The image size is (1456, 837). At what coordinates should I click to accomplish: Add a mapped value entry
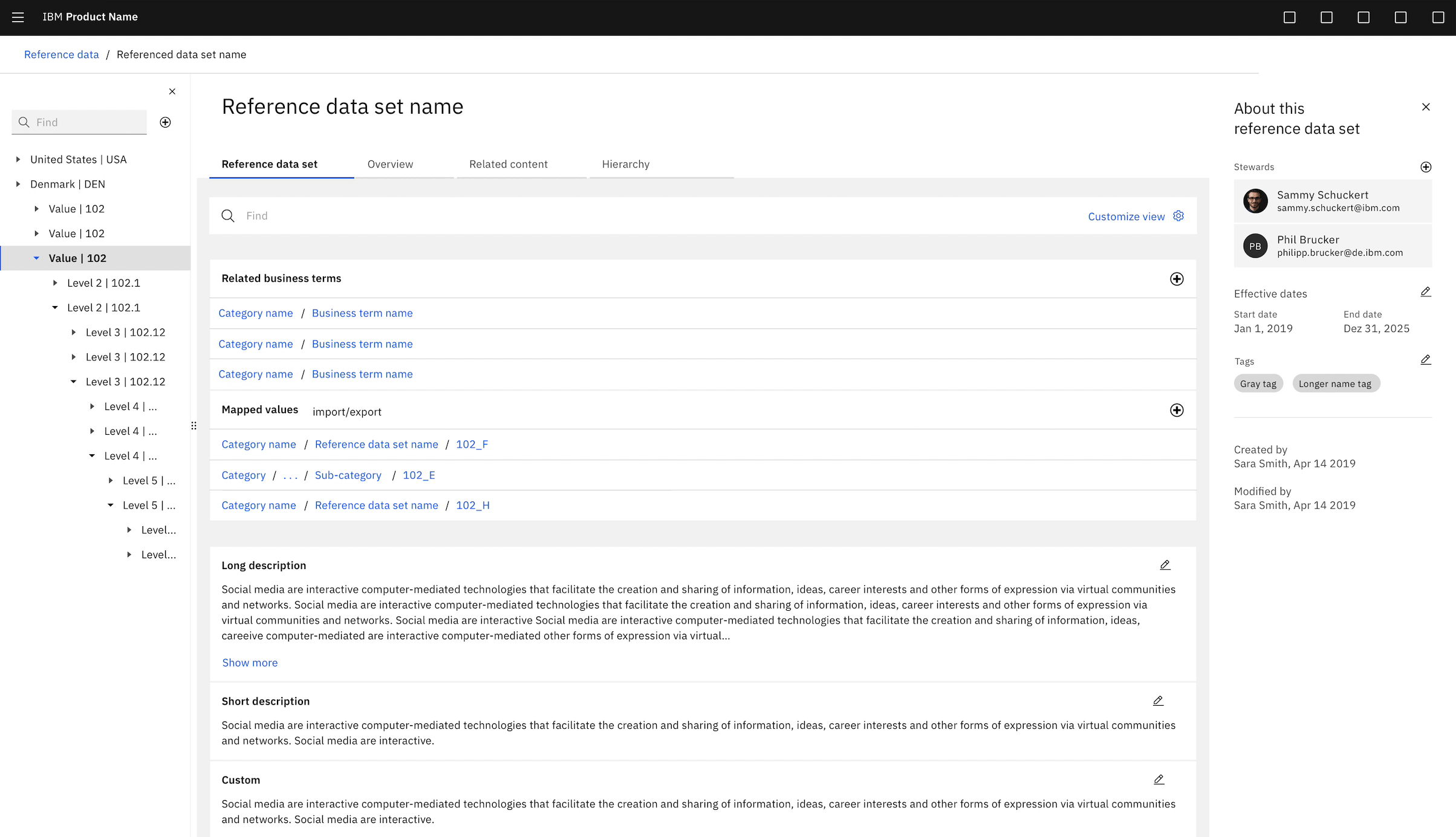tap(1176, 410)
